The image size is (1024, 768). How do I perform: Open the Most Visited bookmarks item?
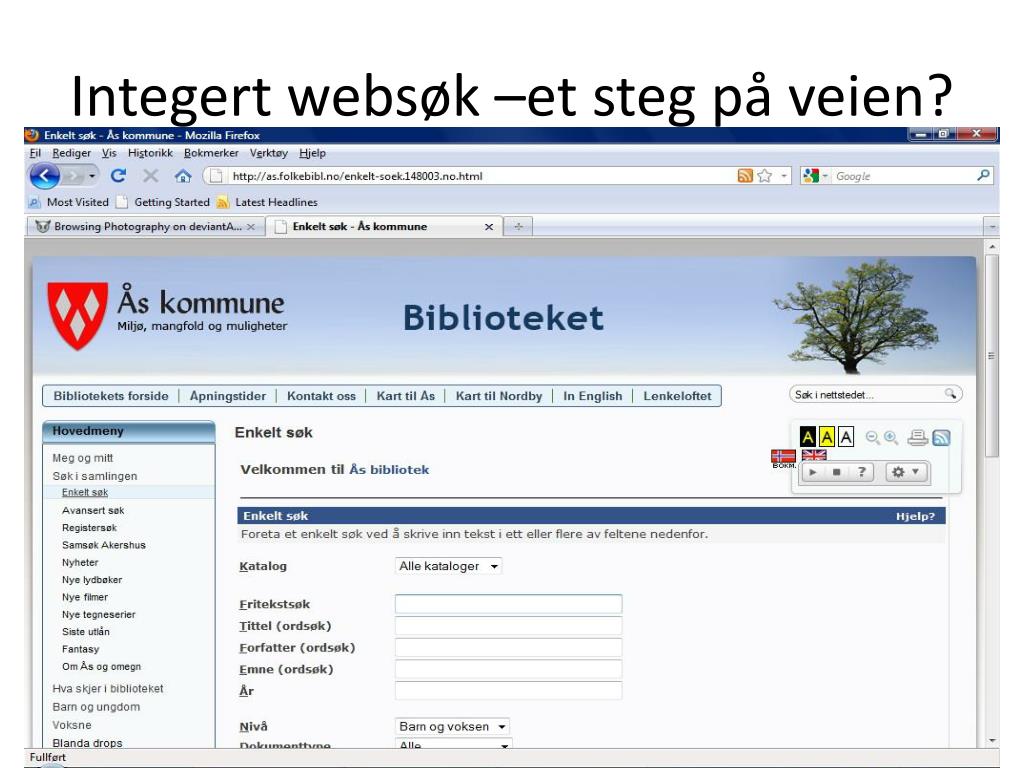69,202
